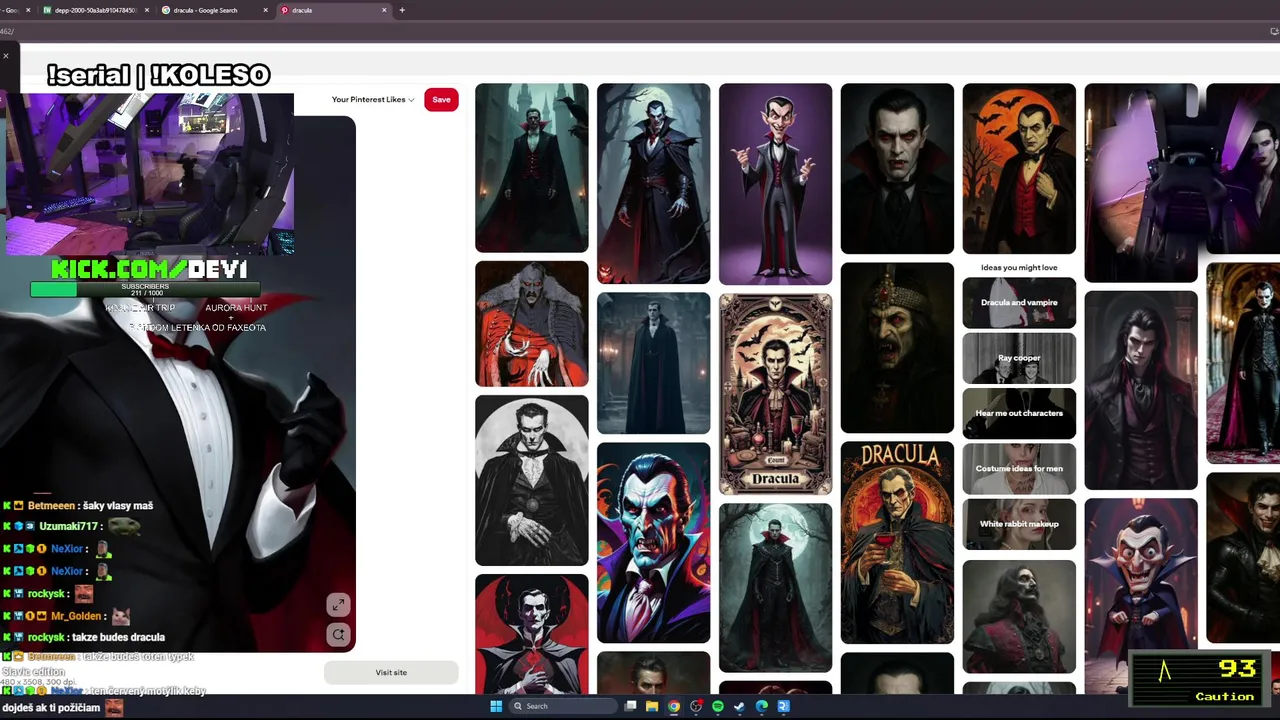Screen dimensions: 1280x720
Task: Open the Dracula in moonlit graveyard with cape pin
Action: (653, 184)
